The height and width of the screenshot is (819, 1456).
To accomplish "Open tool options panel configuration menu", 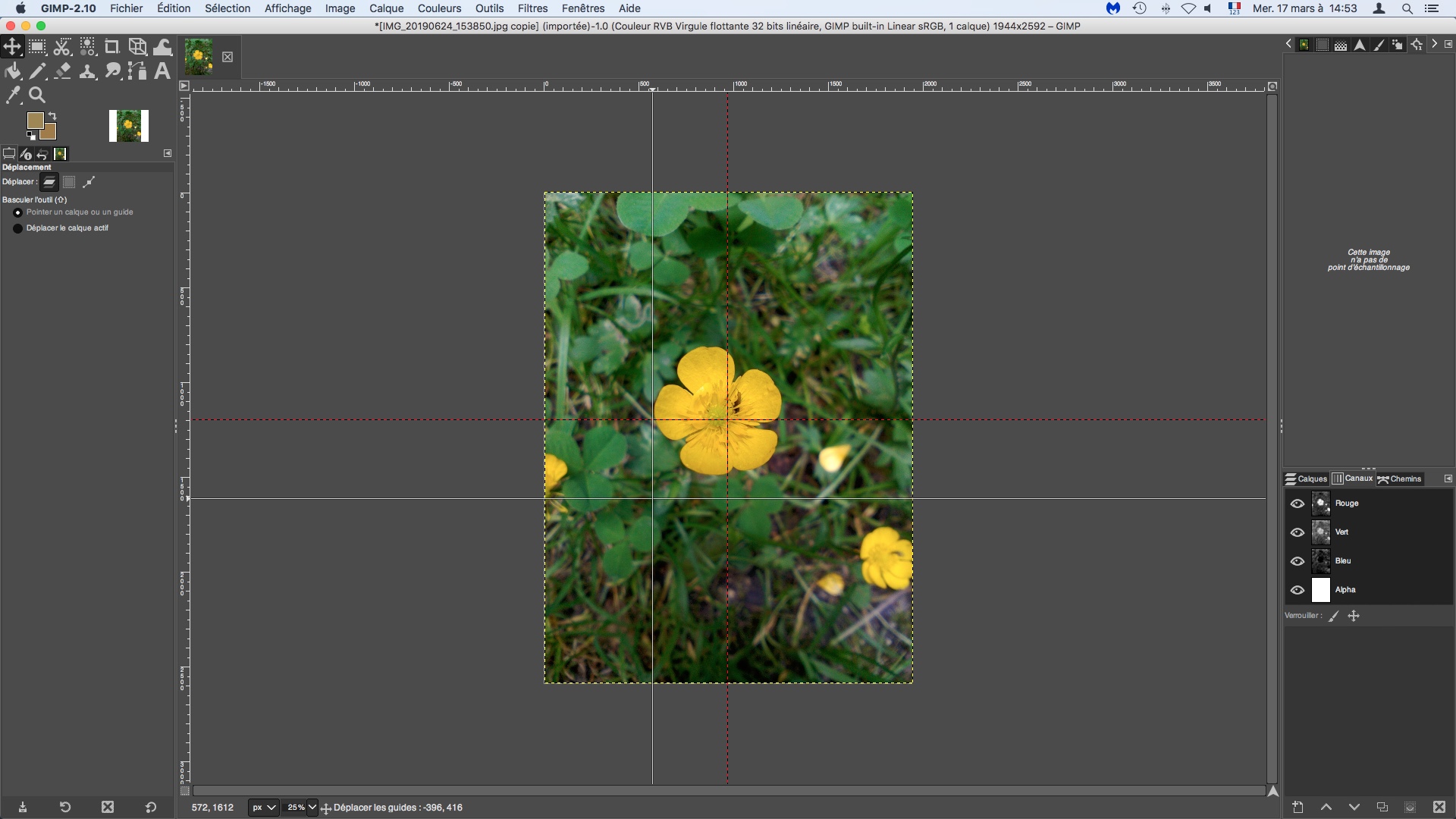I will tap(168, 153).
